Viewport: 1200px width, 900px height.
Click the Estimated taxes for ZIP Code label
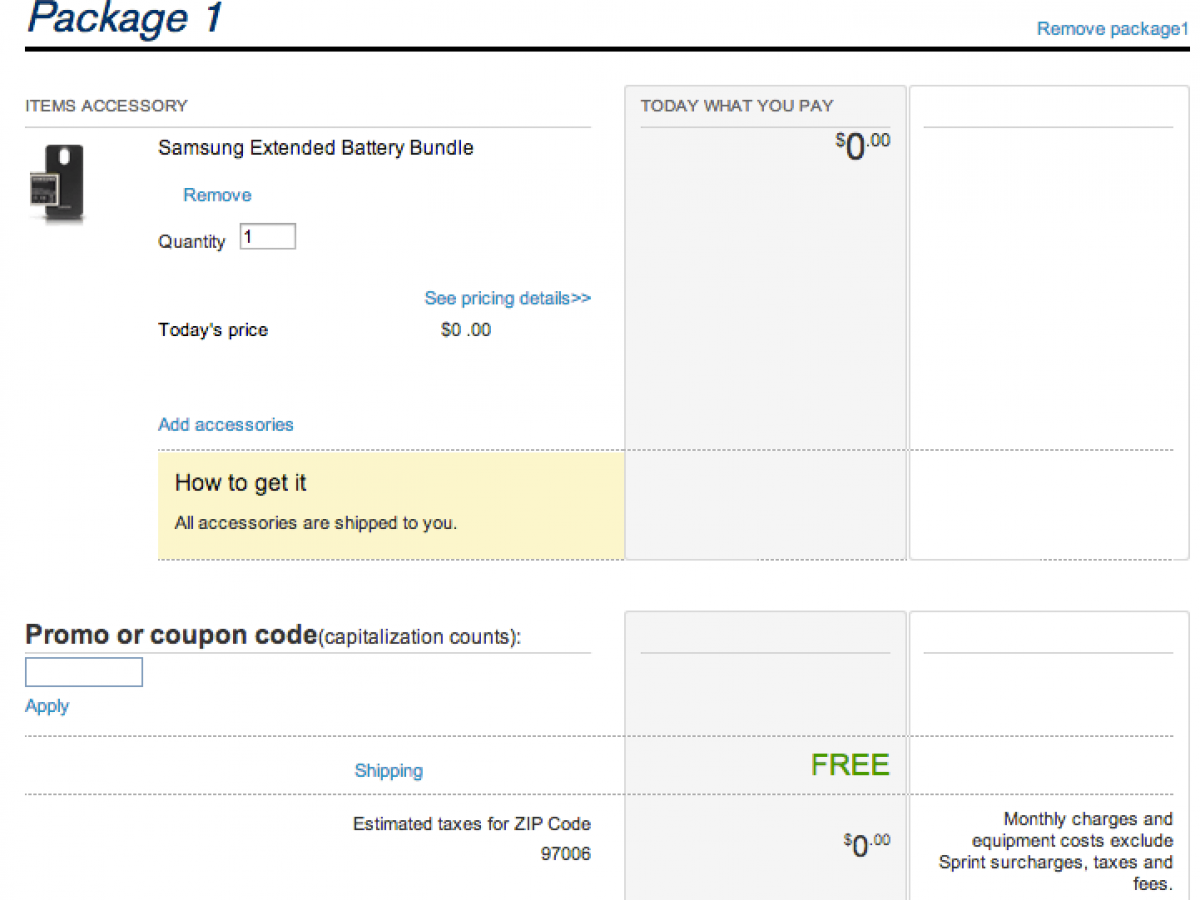(x=471, y=824)
